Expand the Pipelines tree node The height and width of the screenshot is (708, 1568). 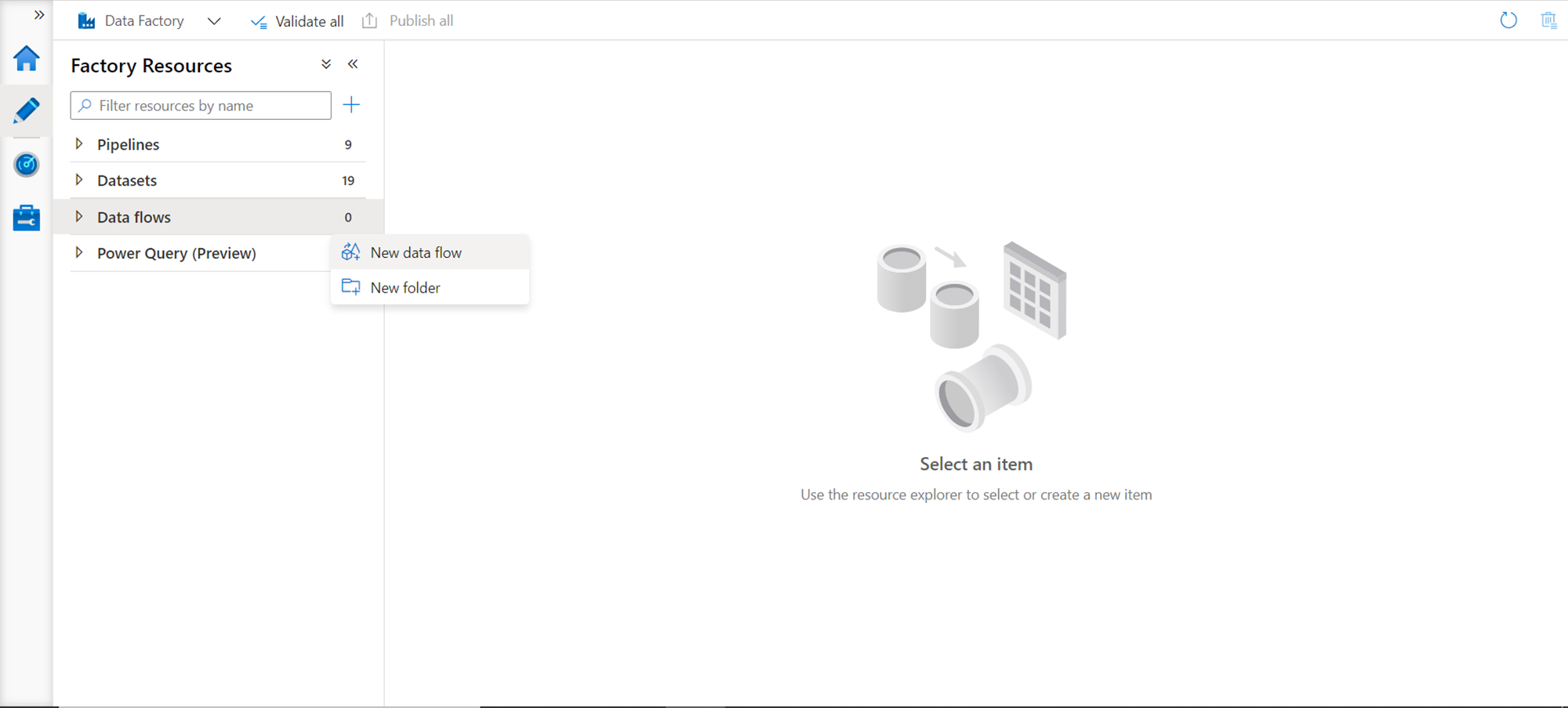click(79, 144)
